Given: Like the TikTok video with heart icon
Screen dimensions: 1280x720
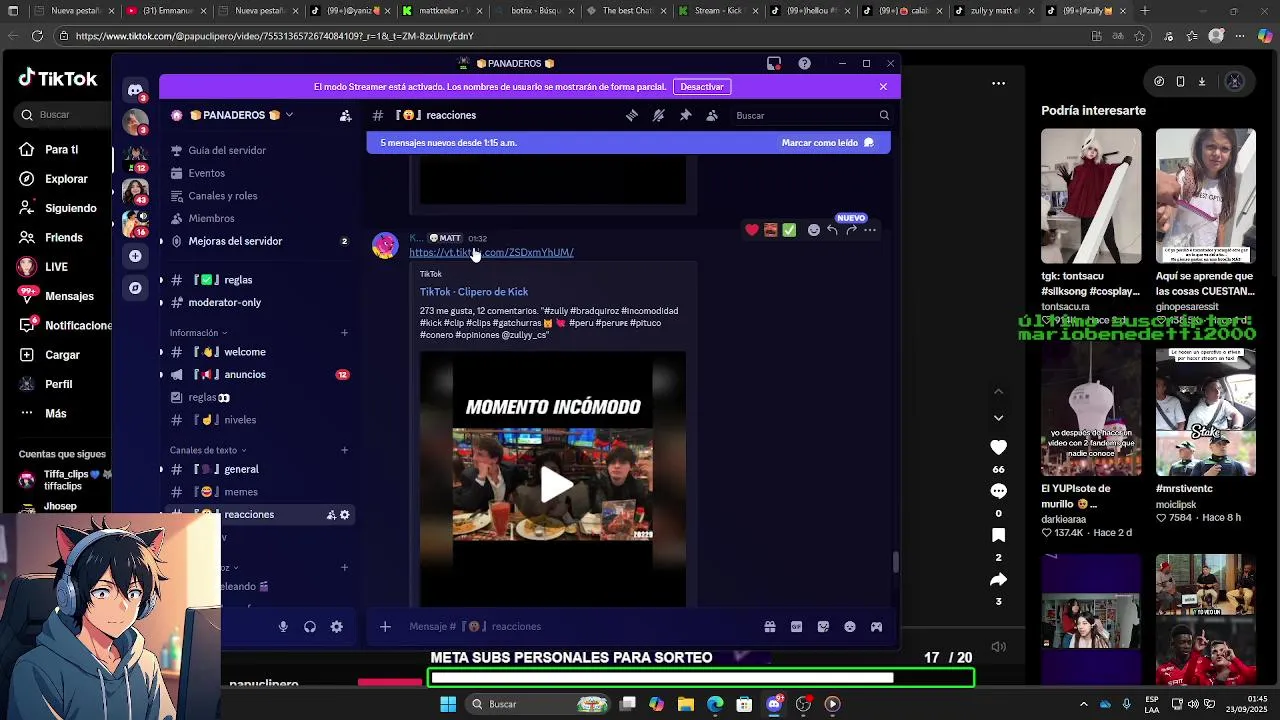Looking at the screenshot, I should 998,447.
